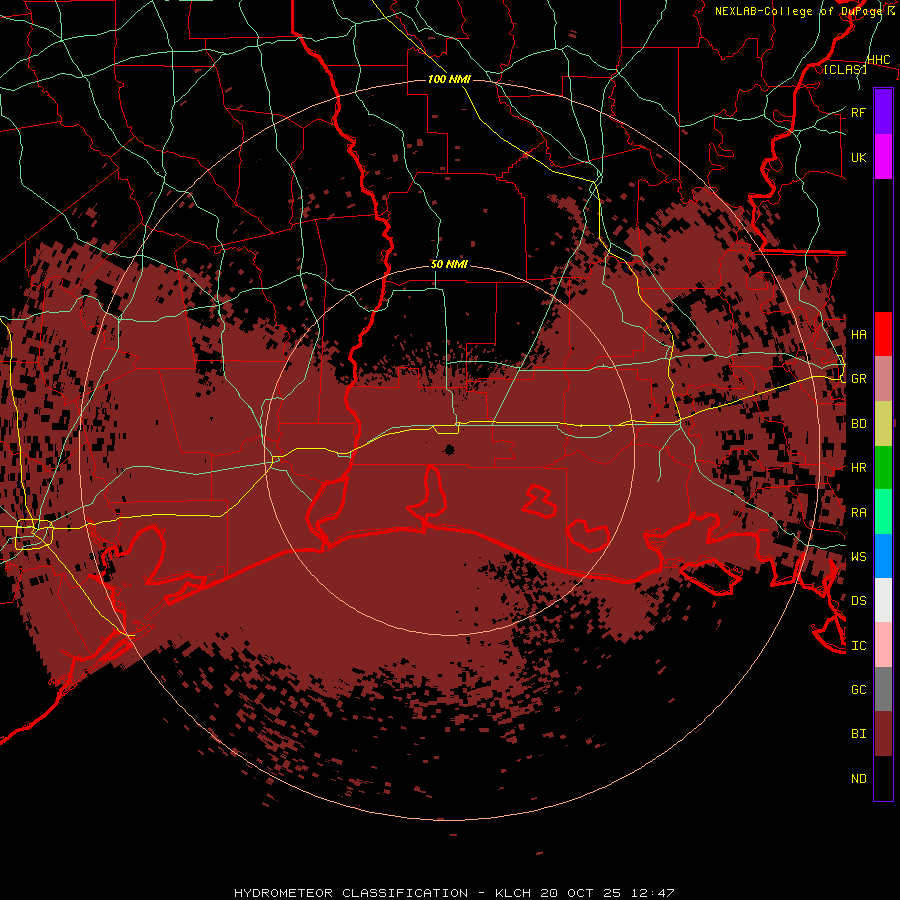Click the GC legend label
The image size is (900, 900).
click(859, 690)
